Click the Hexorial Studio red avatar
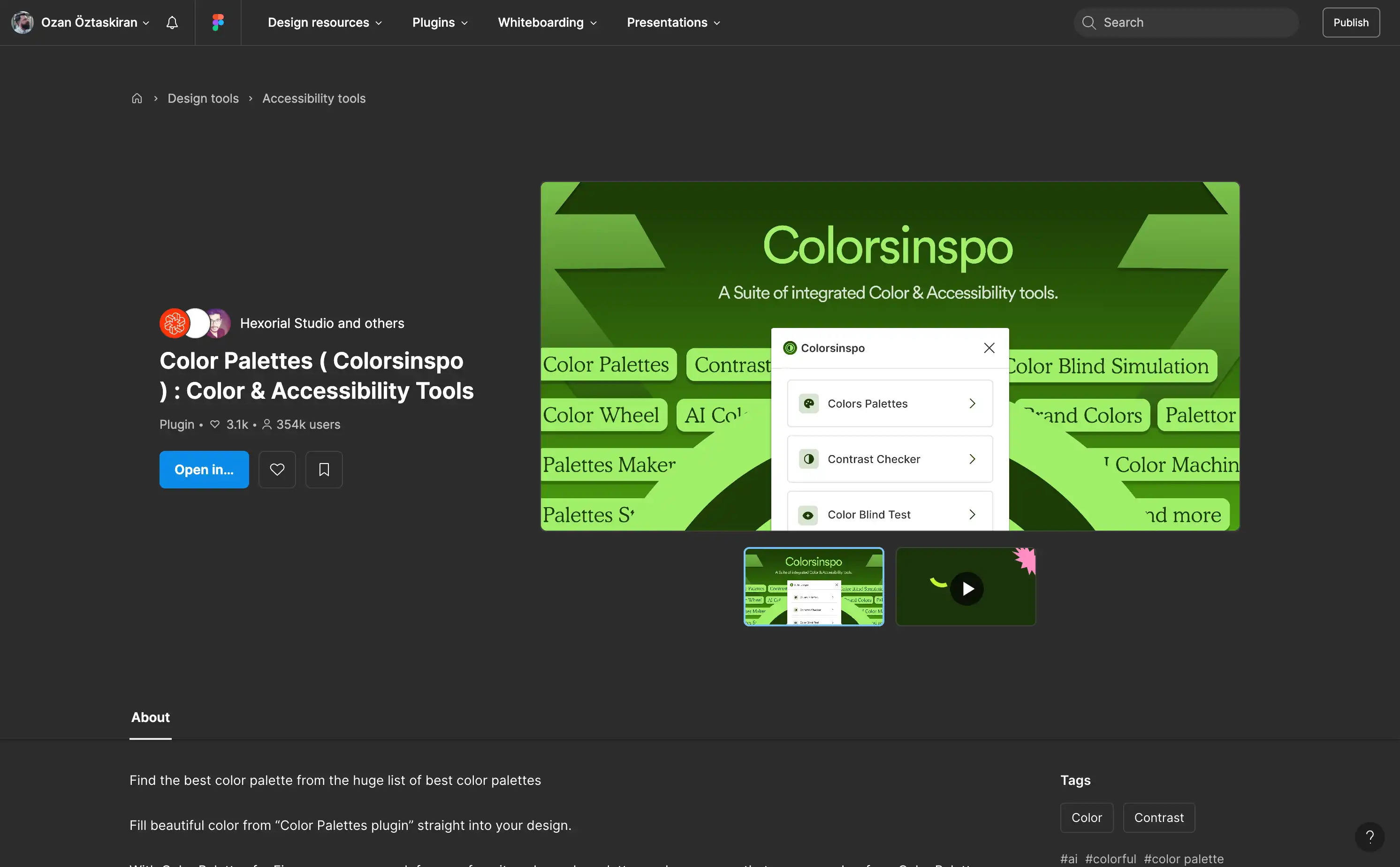The image size is (1400, 867). point(174,323)
